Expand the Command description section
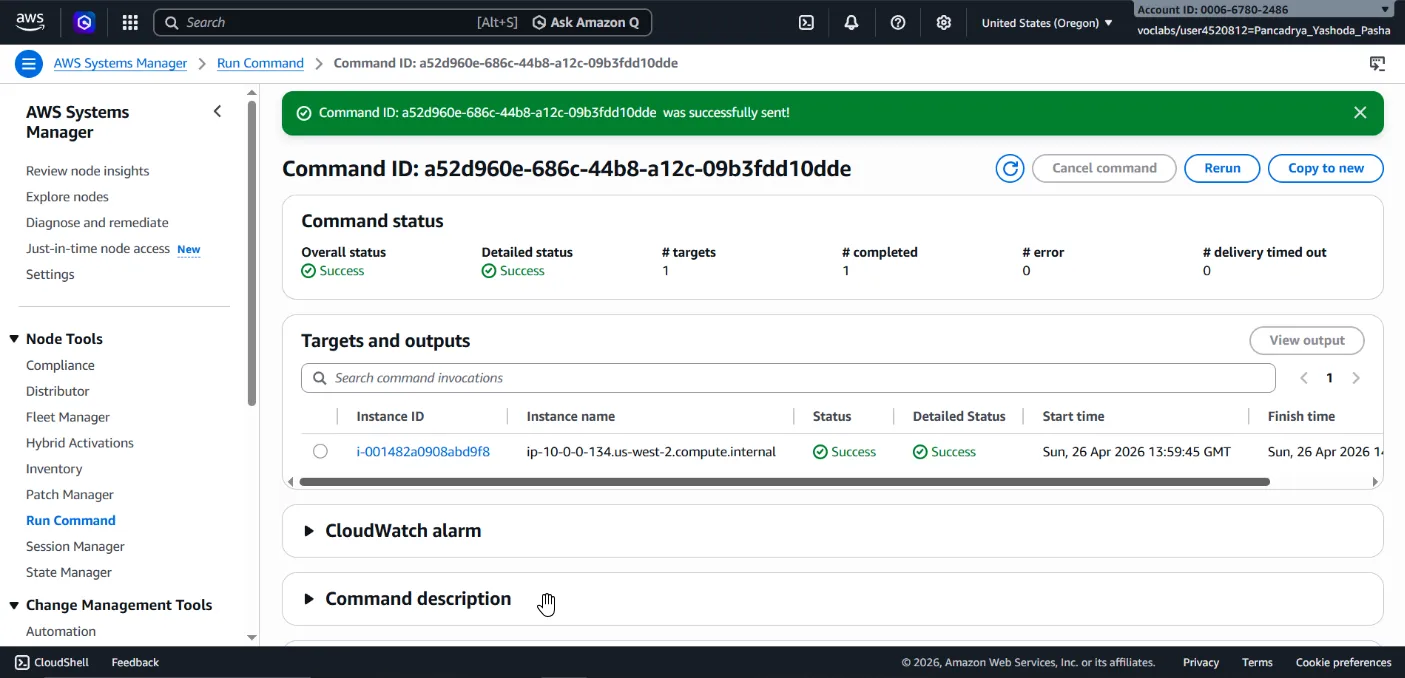Image resolution: width=1405 pixels, height=678 pixels. (309, 599)
